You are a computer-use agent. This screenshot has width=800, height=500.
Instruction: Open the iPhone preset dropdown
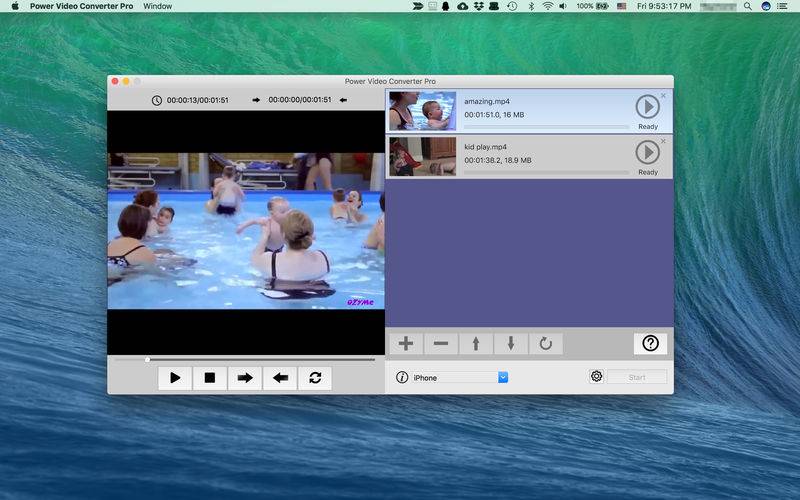coord(503,378)
